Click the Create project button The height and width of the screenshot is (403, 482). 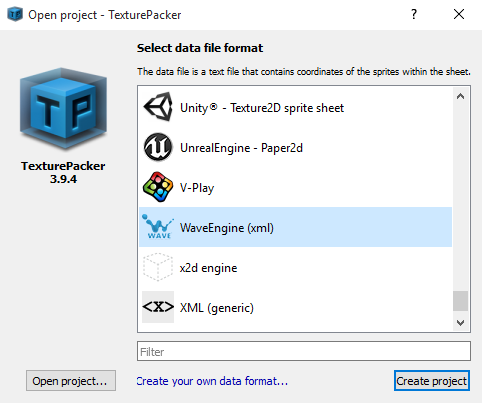click(x=432, y=380)
